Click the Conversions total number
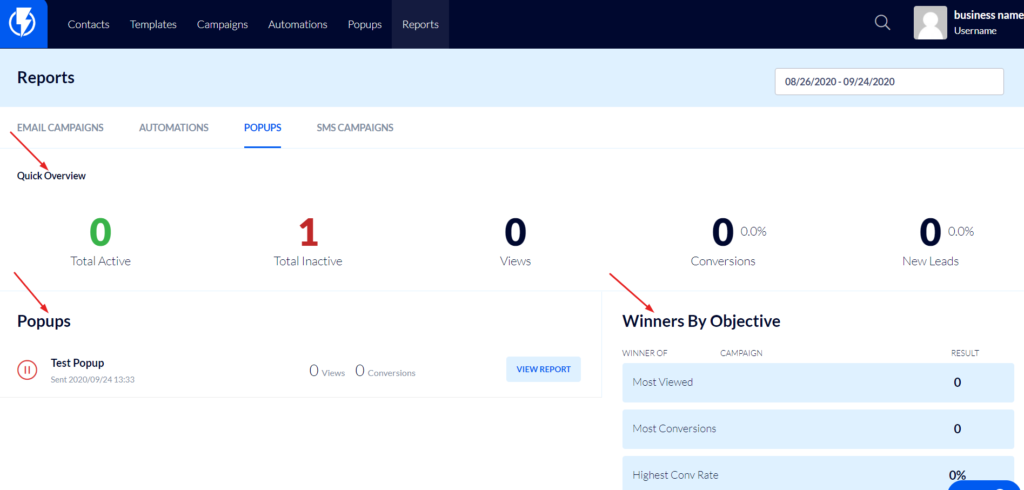This screenshot has height=490, width=1024. pyautogui.click(x=723, y=232)
